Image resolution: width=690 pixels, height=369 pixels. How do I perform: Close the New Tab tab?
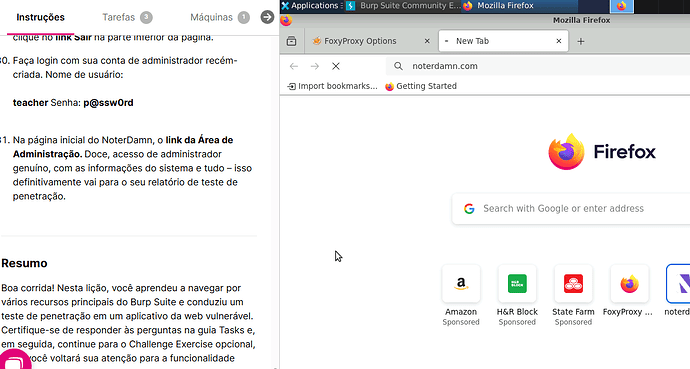pos(559,41)
